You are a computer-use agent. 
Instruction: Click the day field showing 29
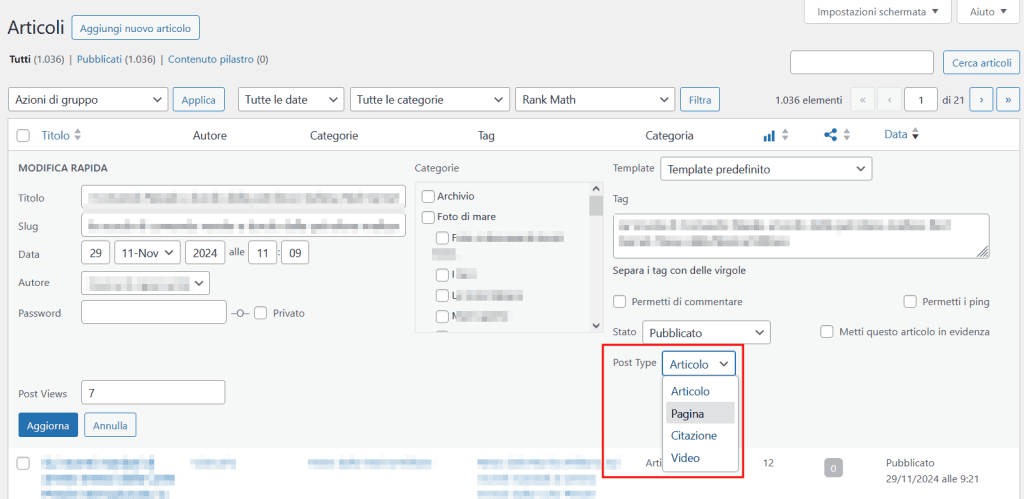point(96,253)
